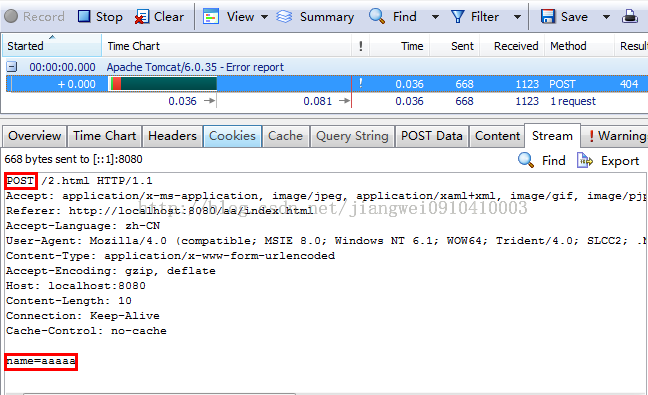Click the horizontal scrollbar of the stream pane
This screenshot has width=648, height=395.
pyautogui.click(x=159, y=393)
